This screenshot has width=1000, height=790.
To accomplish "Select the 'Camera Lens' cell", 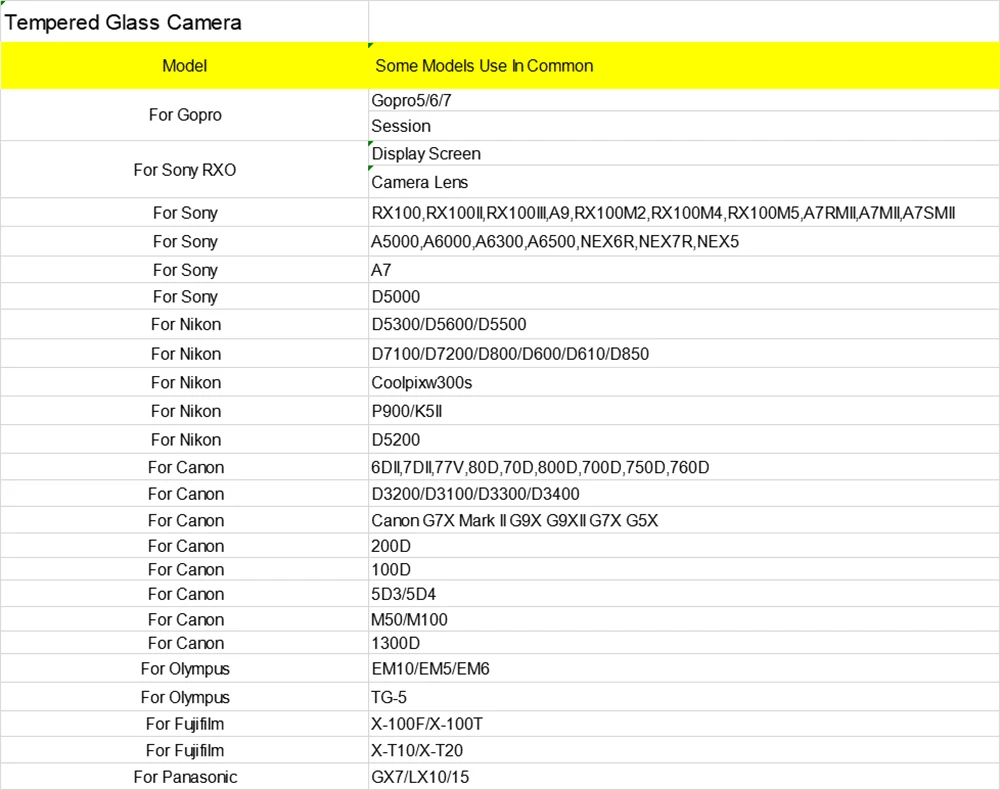I will pos(420,183).
